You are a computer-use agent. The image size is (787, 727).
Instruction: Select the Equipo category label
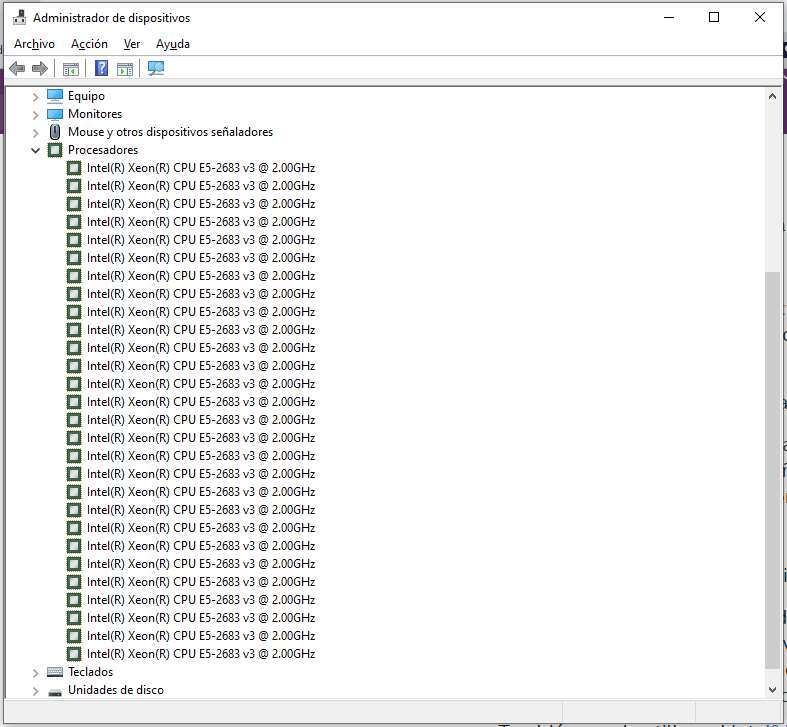(86, 96)
